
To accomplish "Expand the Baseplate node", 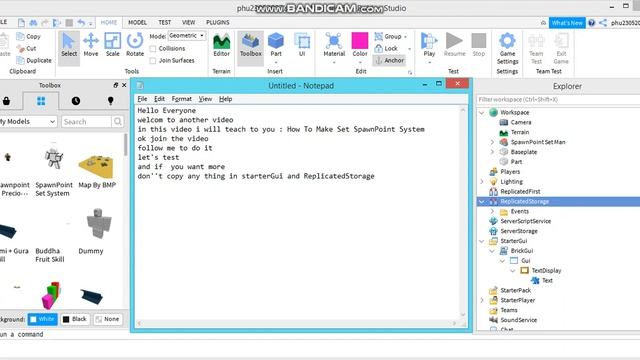I will point(492,152).
